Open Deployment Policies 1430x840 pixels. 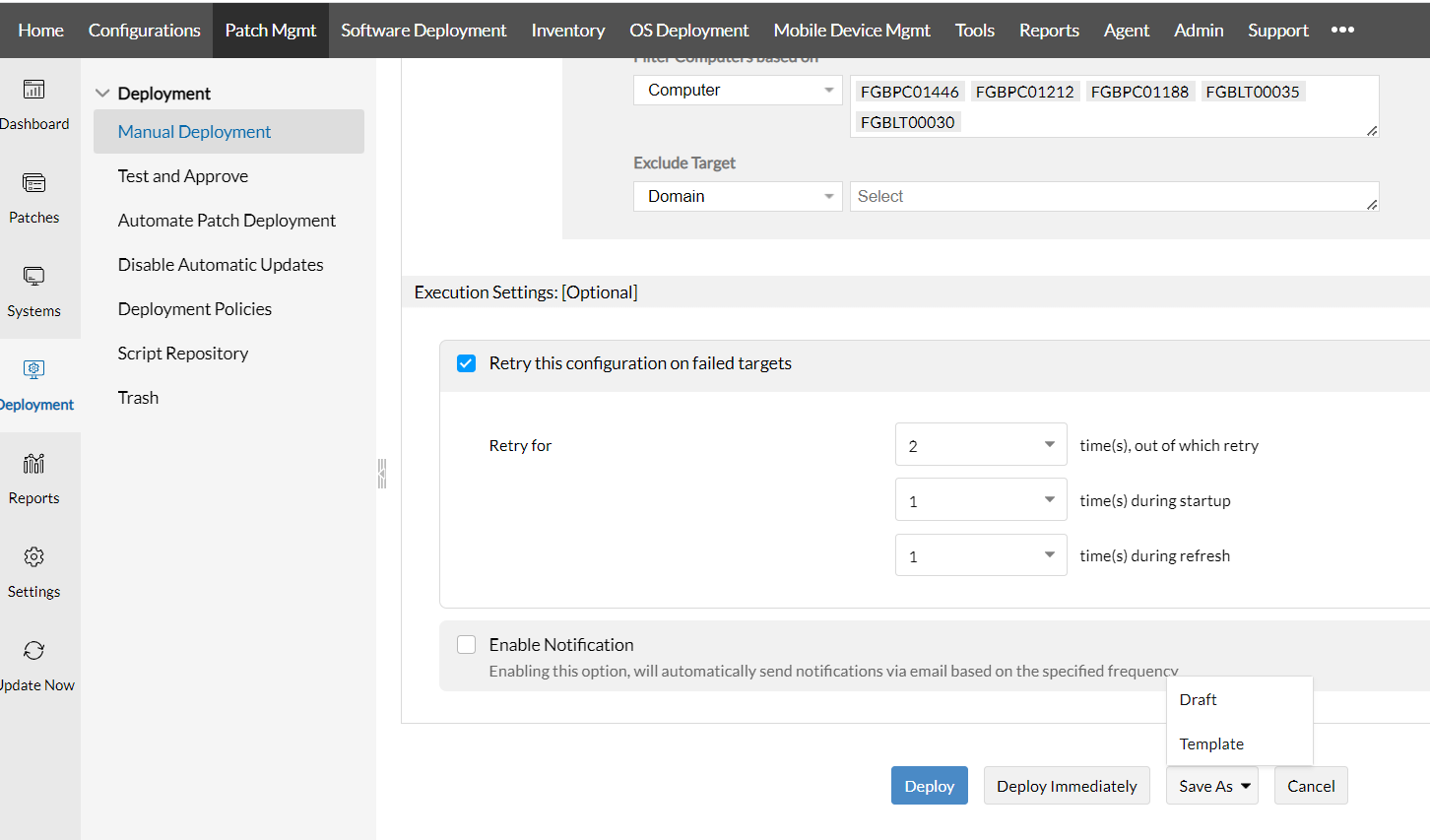click(x=195, y=309)
